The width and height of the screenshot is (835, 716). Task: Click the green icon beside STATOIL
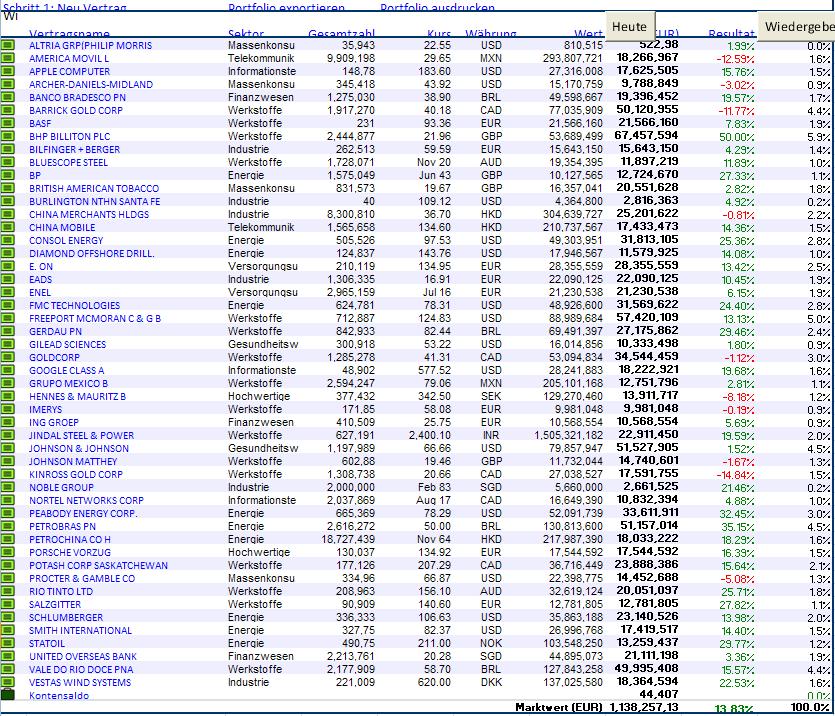[x=7, y=643]
